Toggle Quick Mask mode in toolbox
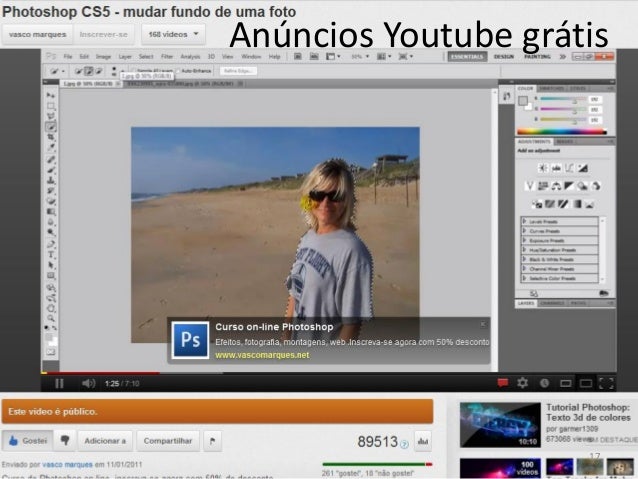 [x=51, y=352]
